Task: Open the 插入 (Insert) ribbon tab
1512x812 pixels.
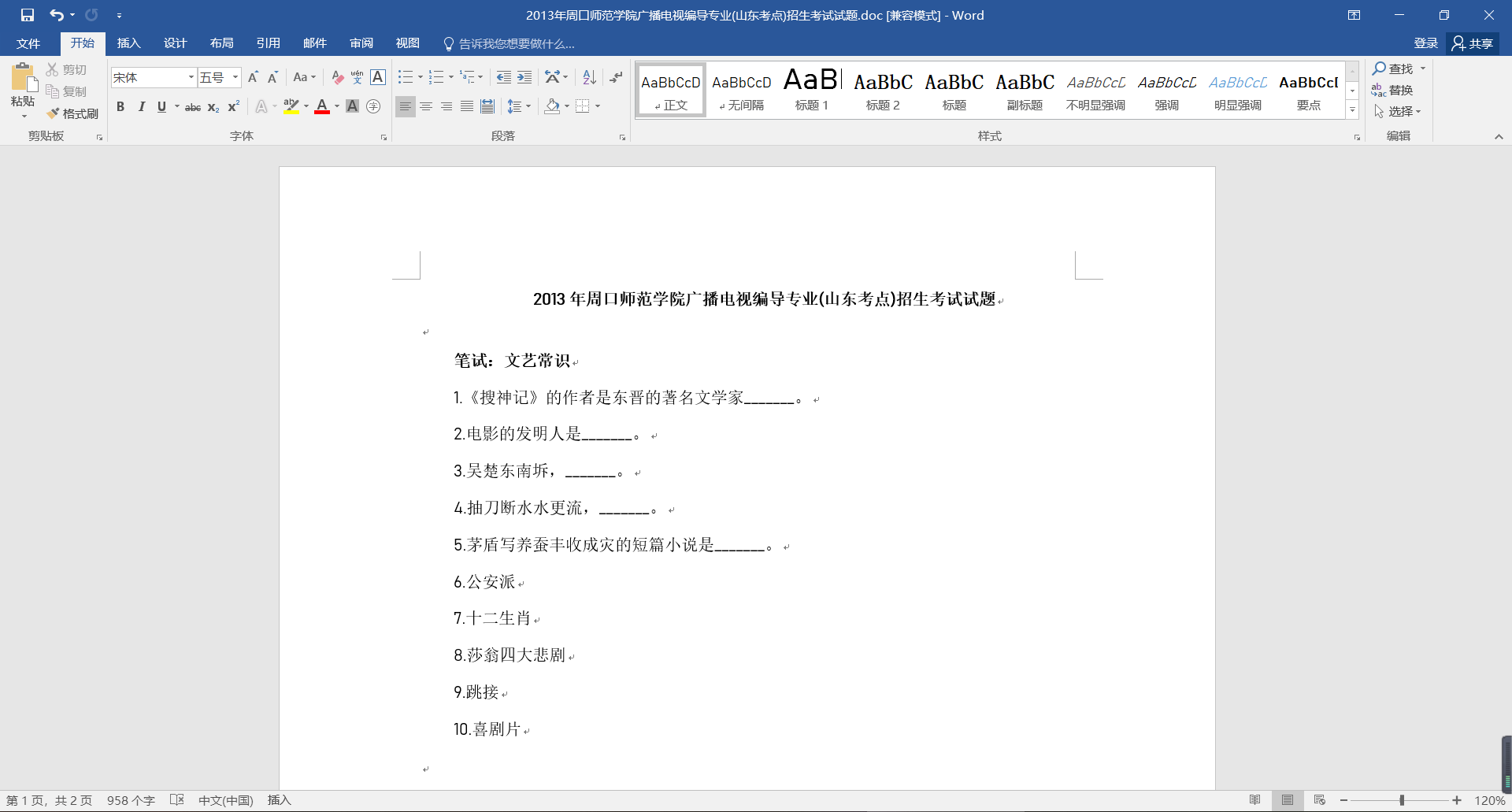Action: click(128, 43)
